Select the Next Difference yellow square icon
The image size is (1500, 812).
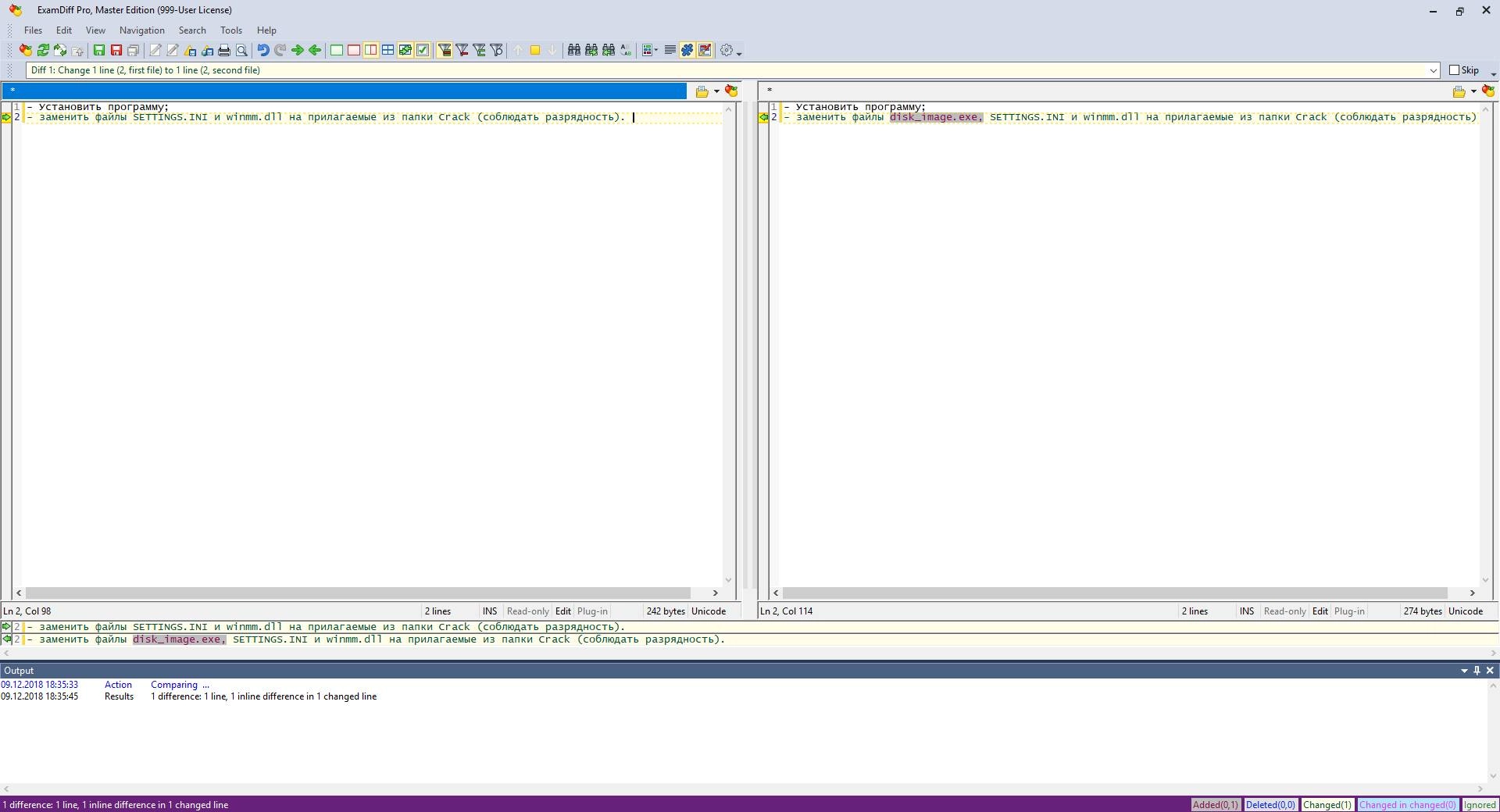pos(535,50)
